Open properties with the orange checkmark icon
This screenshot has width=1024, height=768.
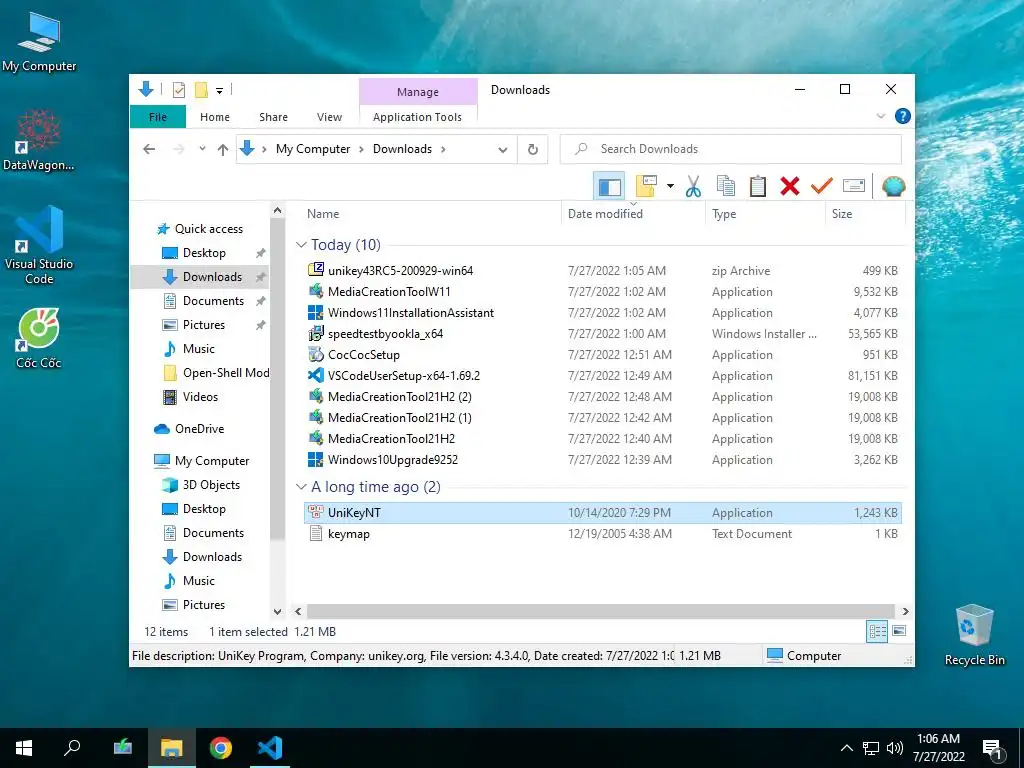[x=822, y=186]
